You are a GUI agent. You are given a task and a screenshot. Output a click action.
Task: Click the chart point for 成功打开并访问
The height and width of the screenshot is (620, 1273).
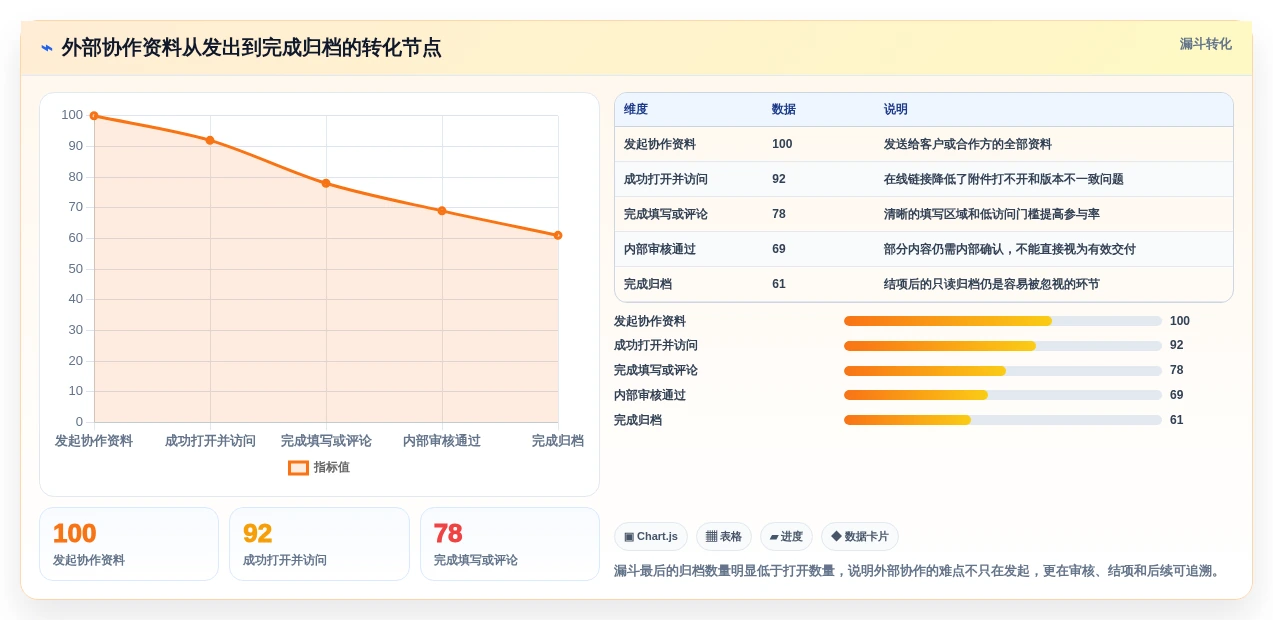pos(210,140)
